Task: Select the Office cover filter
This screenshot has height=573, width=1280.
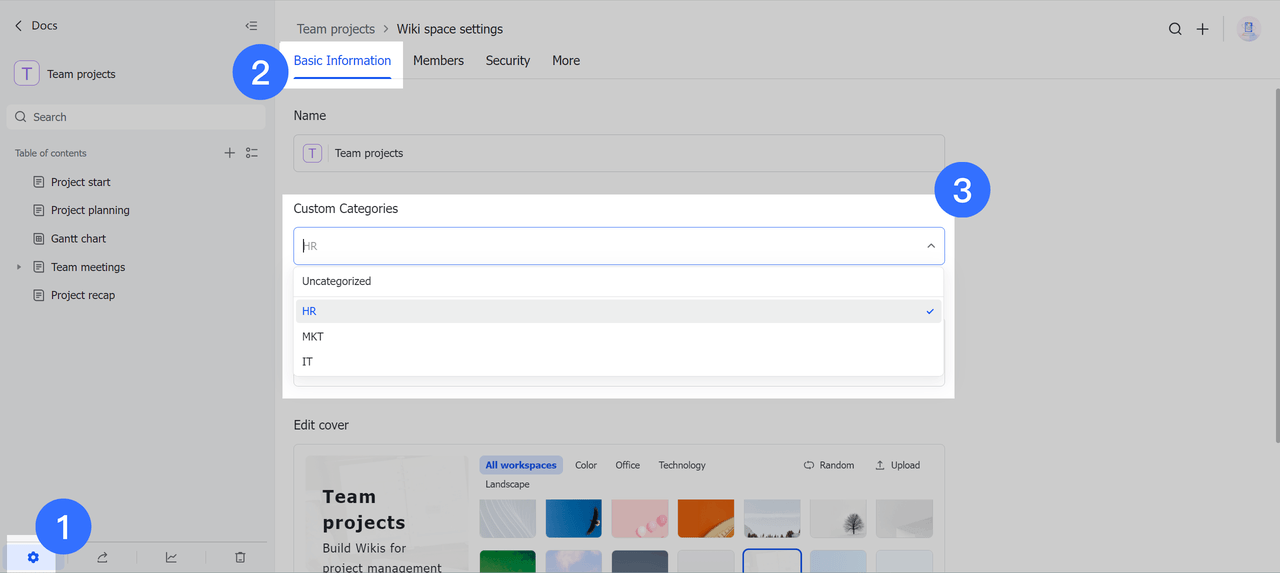Action: pyautogui.click(x=628, y=465)
